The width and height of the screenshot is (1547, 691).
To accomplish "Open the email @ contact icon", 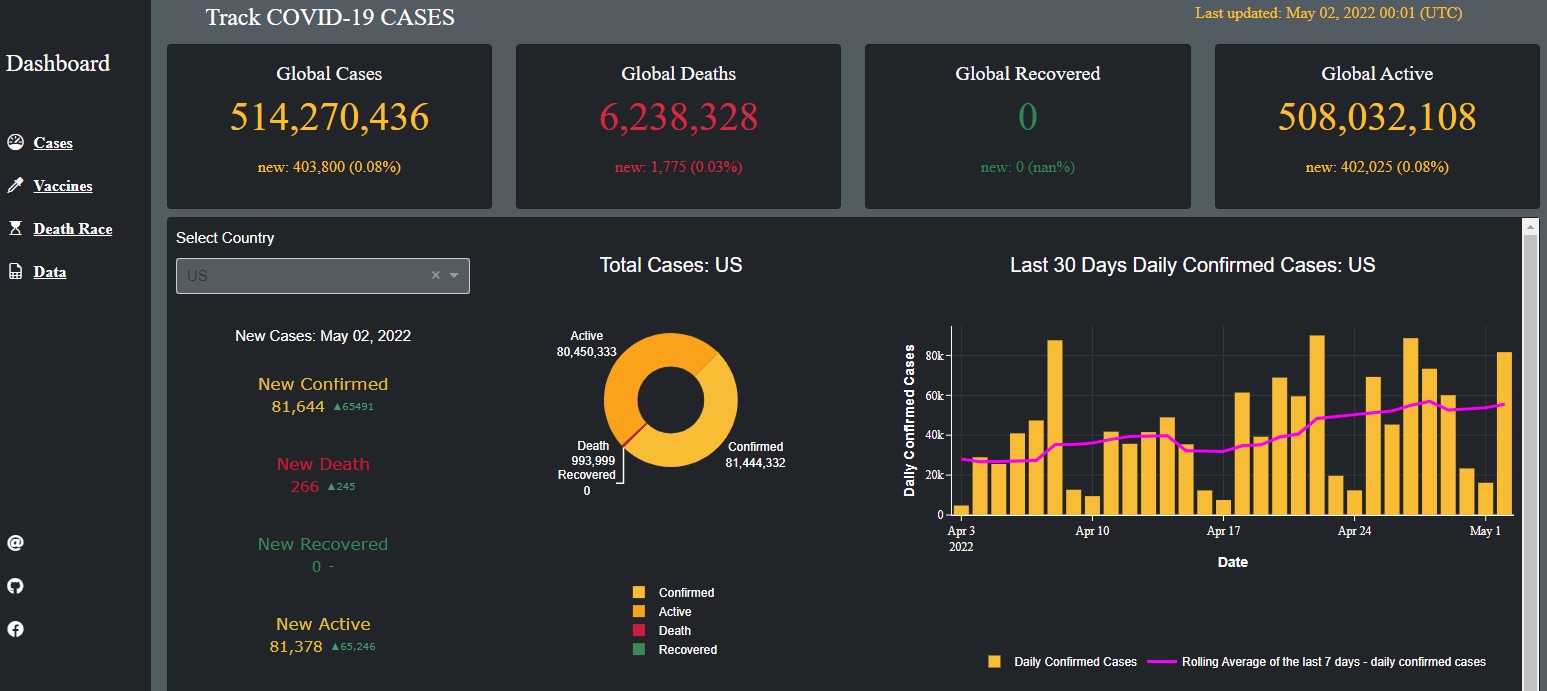I will 15,543.
